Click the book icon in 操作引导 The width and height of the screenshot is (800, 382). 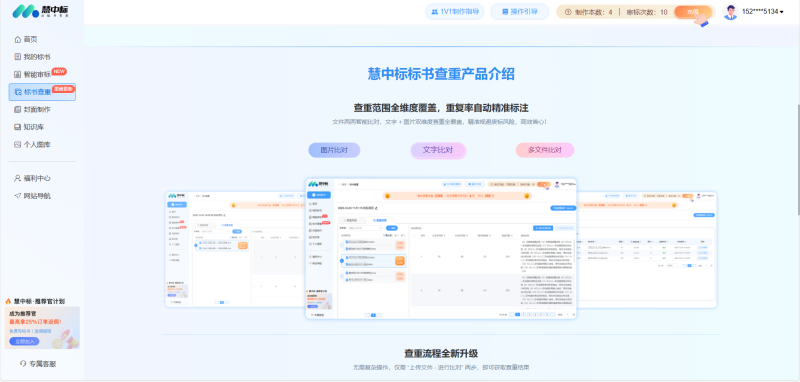[x=505, y=11]
